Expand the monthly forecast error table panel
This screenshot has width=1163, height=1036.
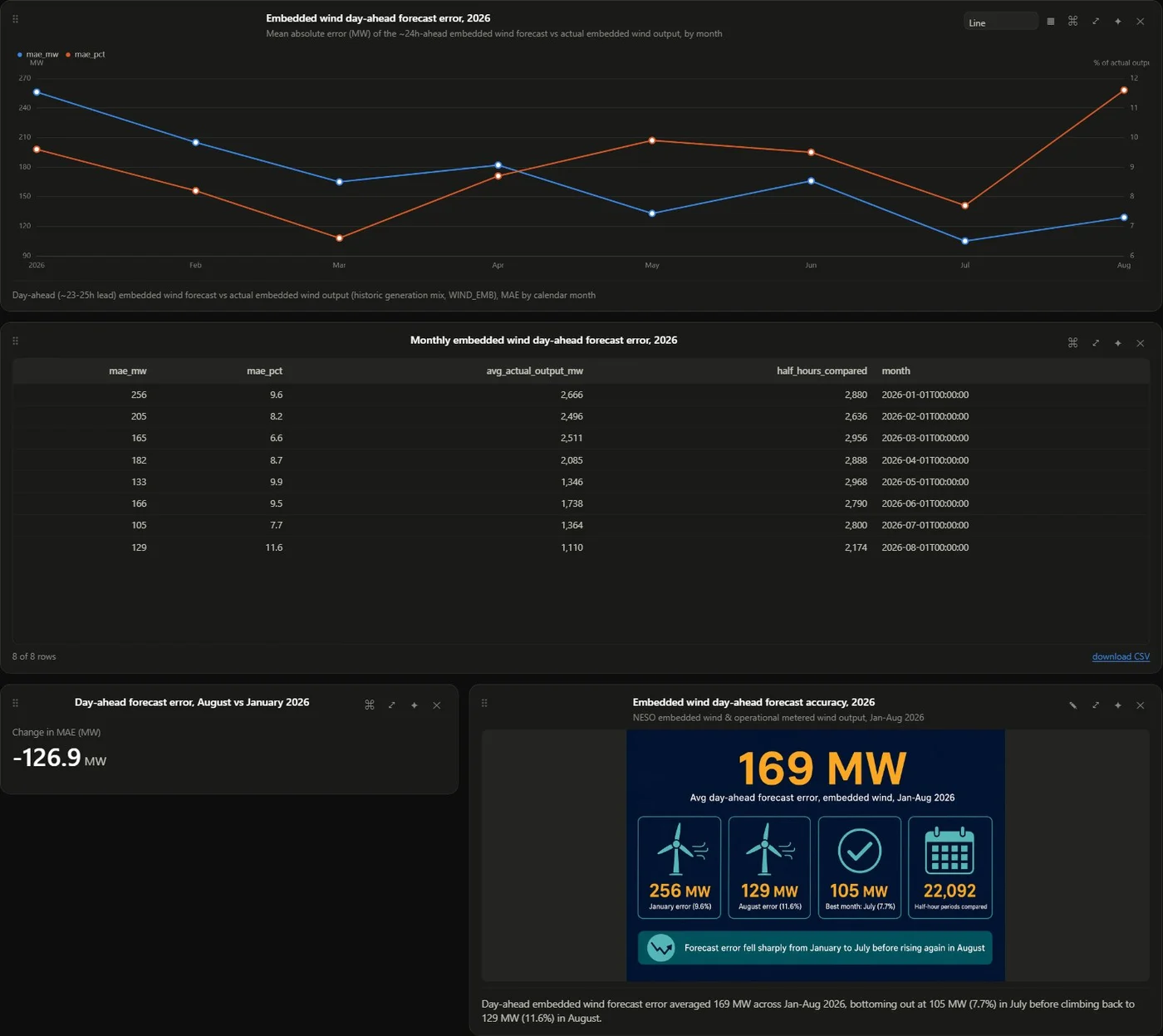point(1096,343)
